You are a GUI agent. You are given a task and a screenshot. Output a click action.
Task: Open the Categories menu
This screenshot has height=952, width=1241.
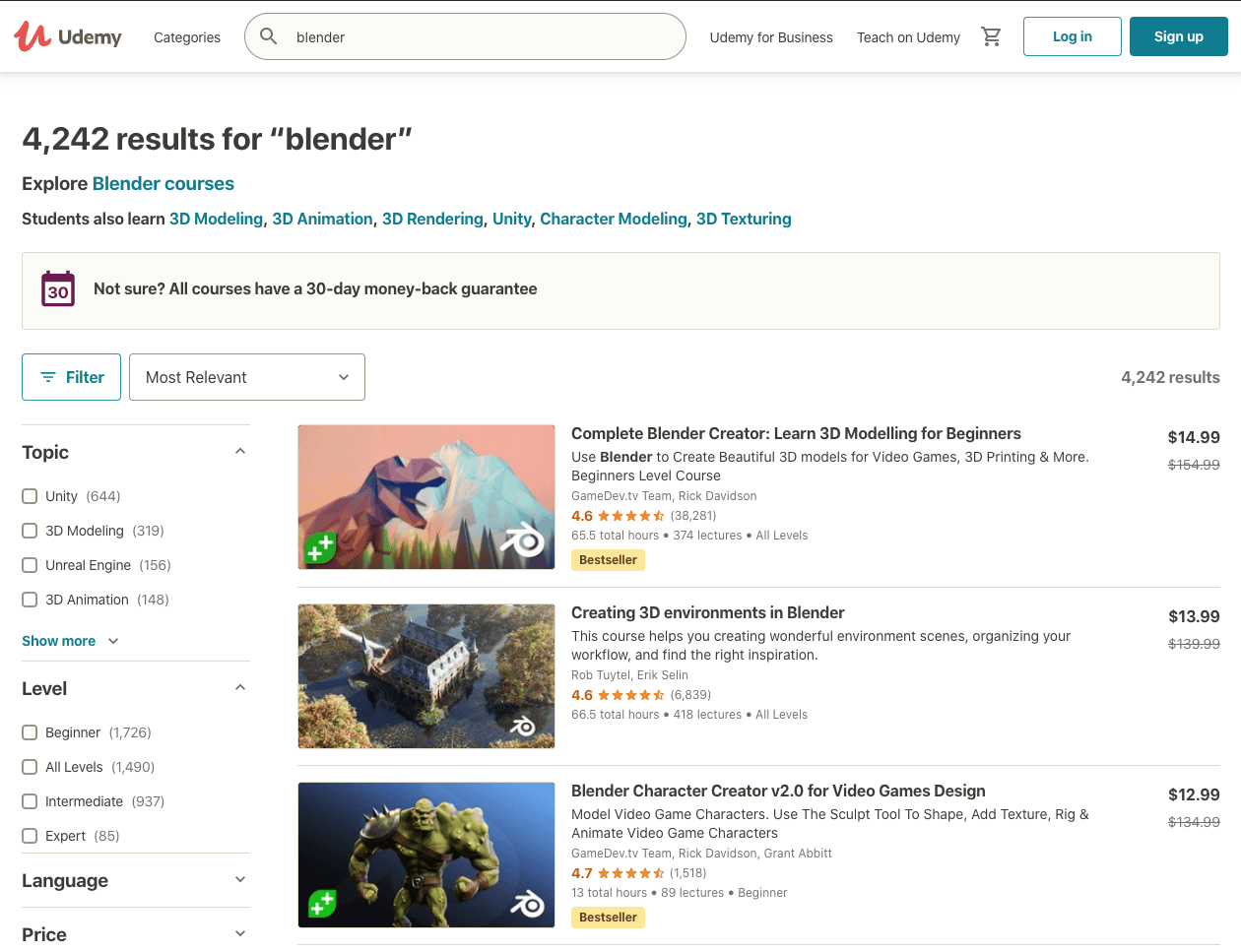[186, 37]
